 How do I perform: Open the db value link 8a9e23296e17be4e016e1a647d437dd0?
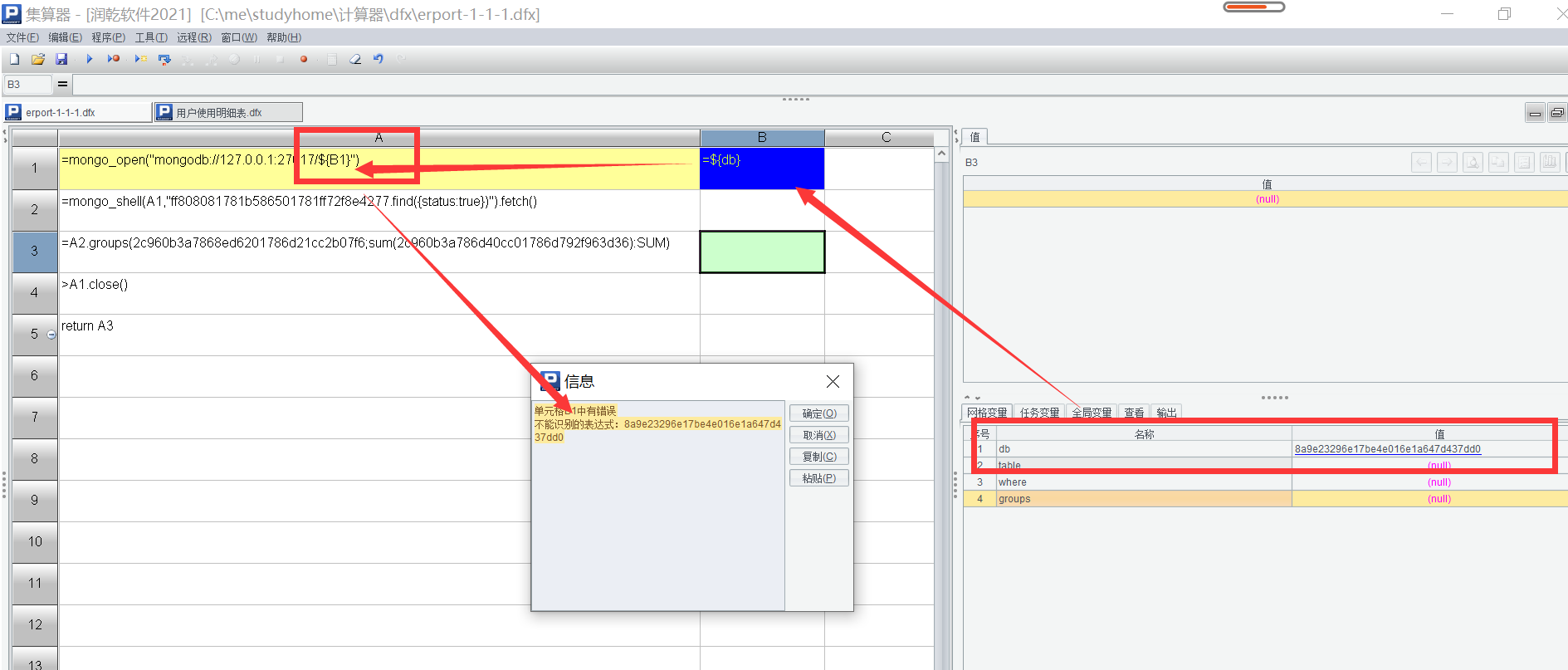[1387, 449]
